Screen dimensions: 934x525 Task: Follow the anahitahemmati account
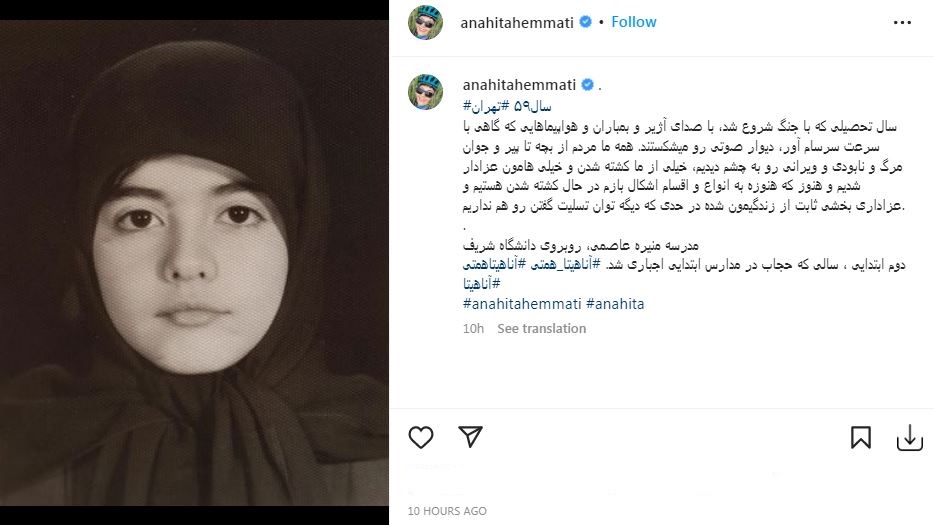click(634, 22)
